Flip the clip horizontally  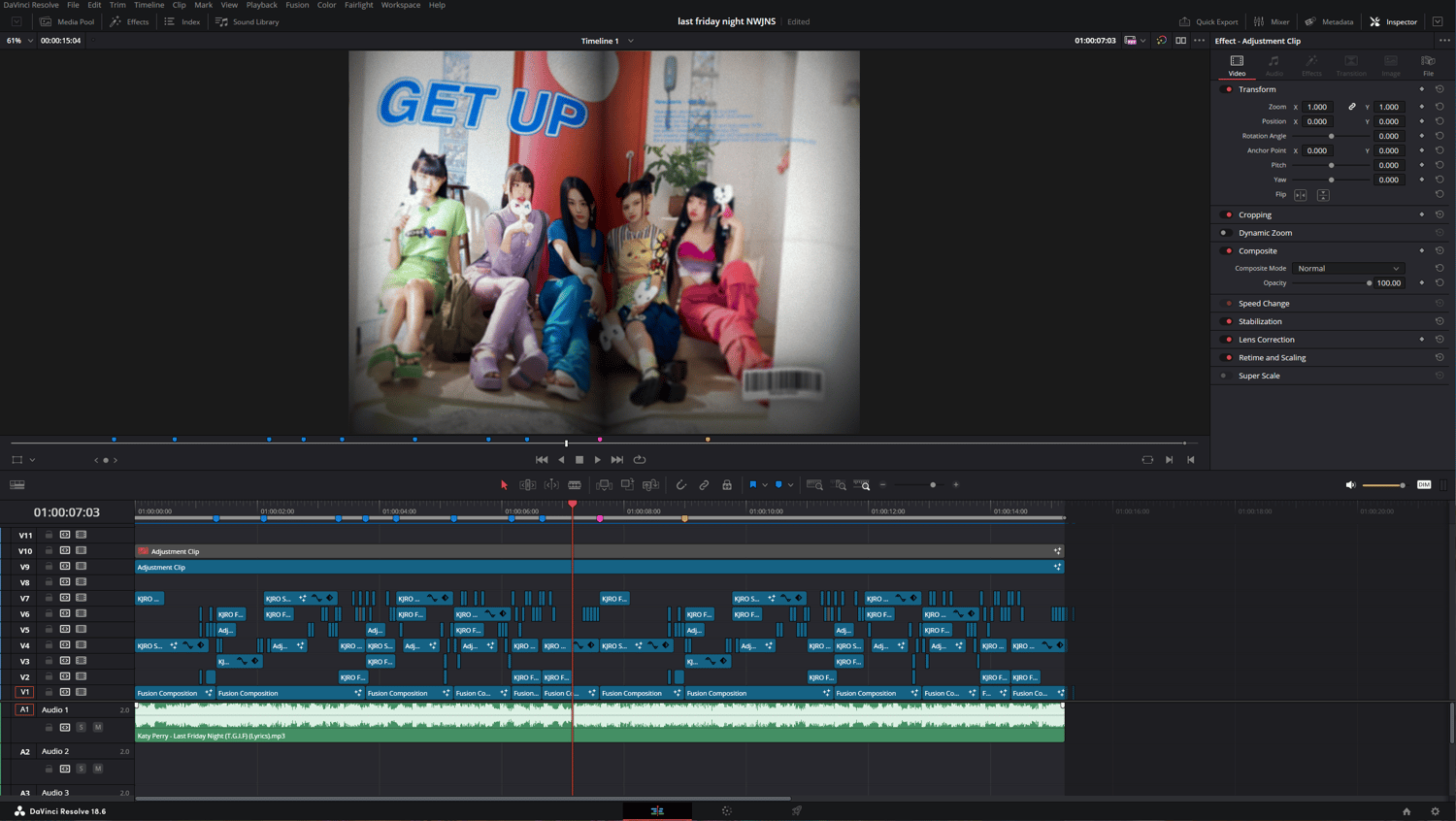[x=1301, y=195]
